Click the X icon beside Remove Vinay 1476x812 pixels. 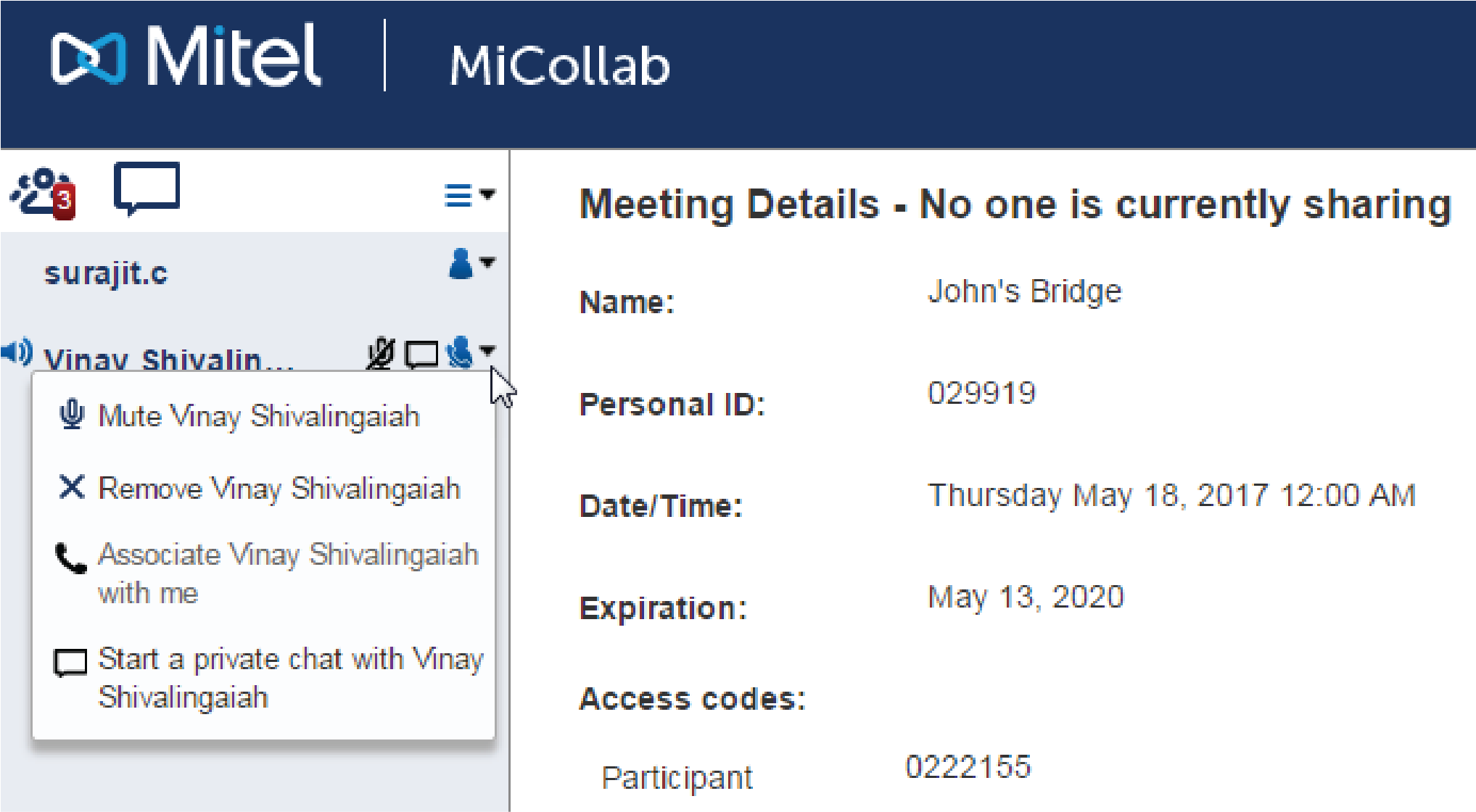(x=71, y=487)
